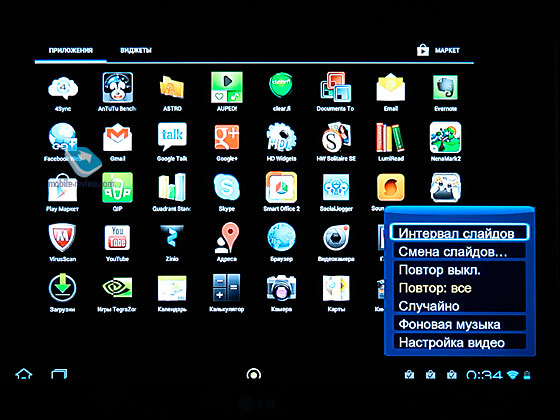Screen dimensions: 560x420
Task: Select Случайно playback mode
Action: pyautogui.click(x=429, y=306)
